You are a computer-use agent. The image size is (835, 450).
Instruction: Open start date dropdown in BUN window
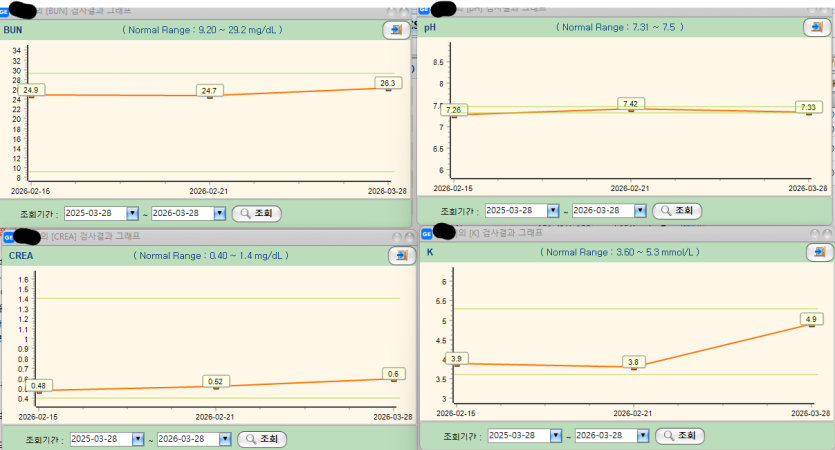133,213
